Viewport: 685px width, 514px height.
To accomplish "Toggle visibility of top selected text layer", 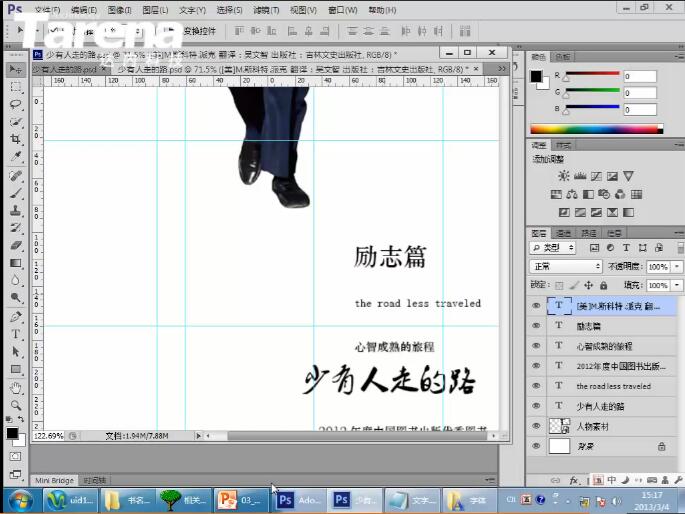I will 536,306.
